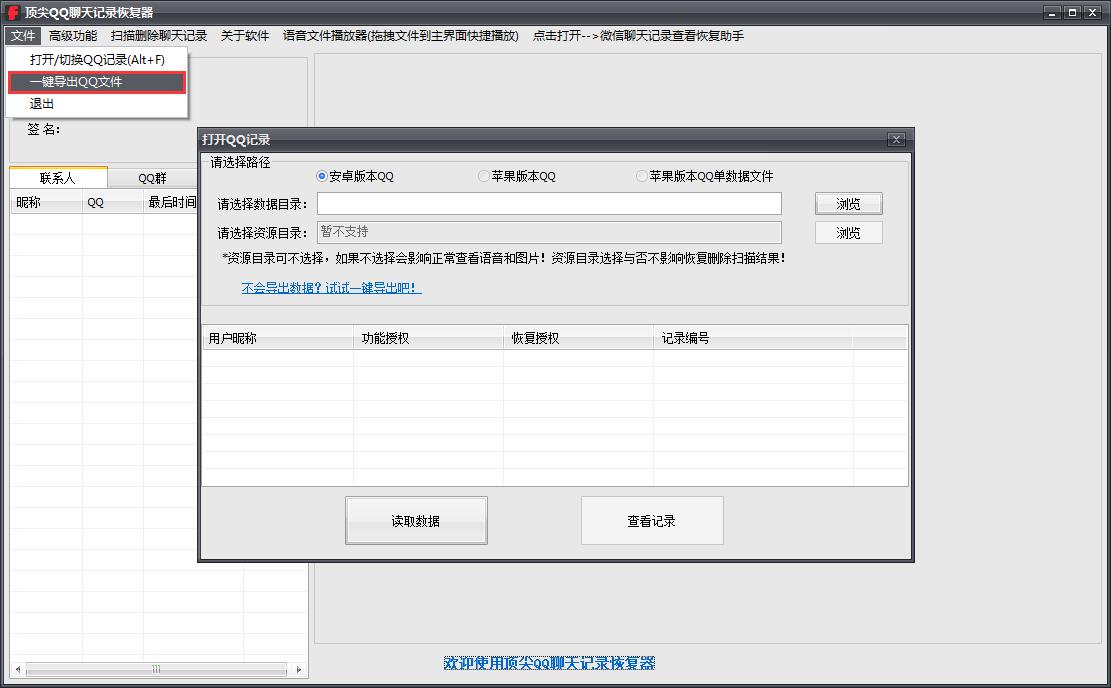The image size is (1111, 688).
Task: Click 浏览 button for the data directory
Action: 848,203
